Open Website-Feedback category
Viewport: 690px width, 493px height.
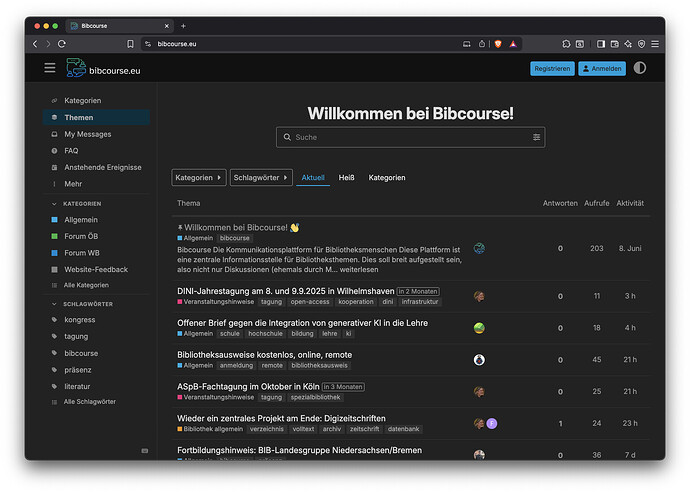96,269
